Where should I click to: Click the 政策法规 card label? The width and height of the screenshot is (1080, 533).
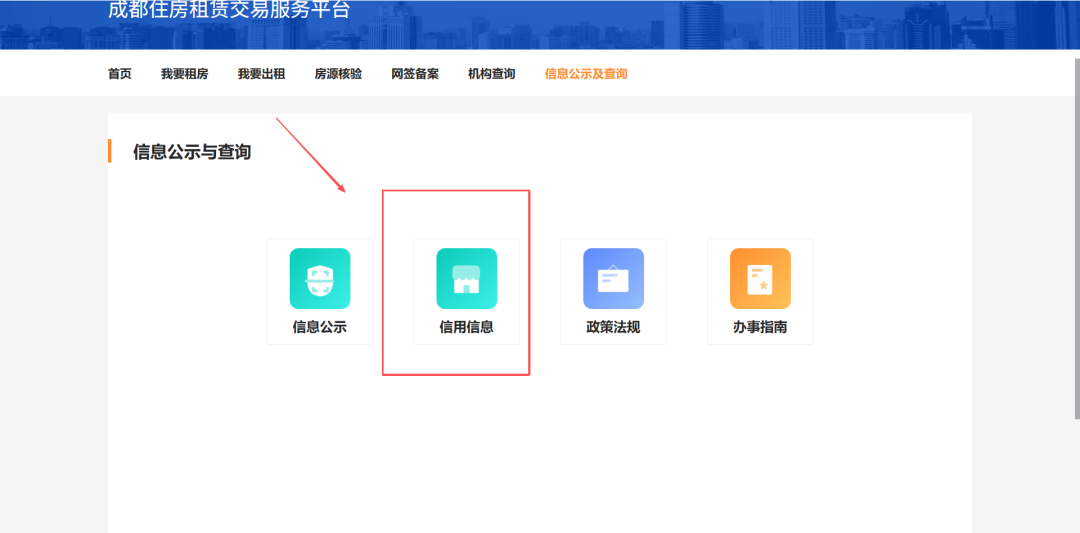coord(613,327)
